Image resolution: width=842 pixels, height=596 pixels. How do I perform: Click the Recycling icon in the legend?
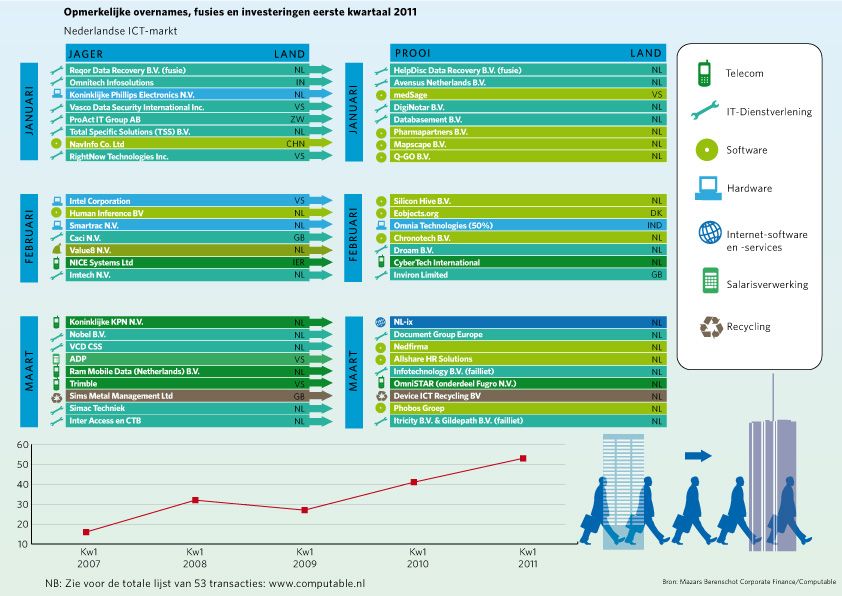click(712, 326)
